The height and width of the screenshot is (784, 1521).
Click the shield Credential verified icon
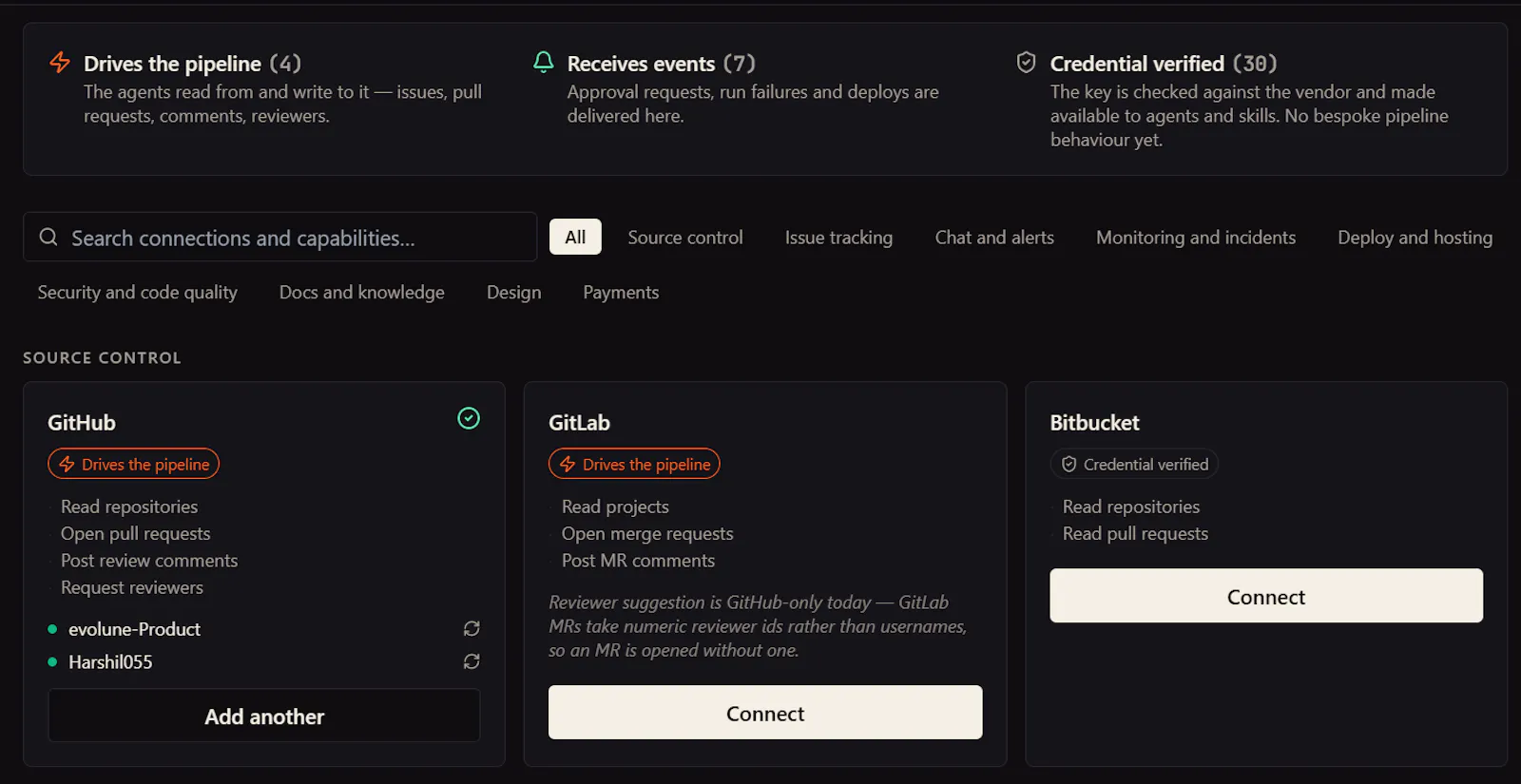(1026, 63)
